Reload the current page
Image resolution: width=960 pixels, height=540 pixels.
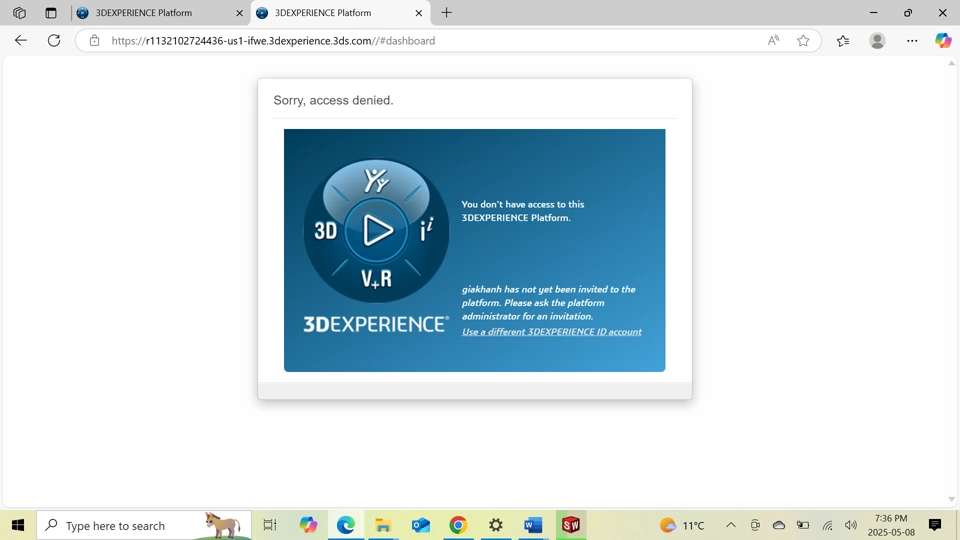[x=54, y=40]
